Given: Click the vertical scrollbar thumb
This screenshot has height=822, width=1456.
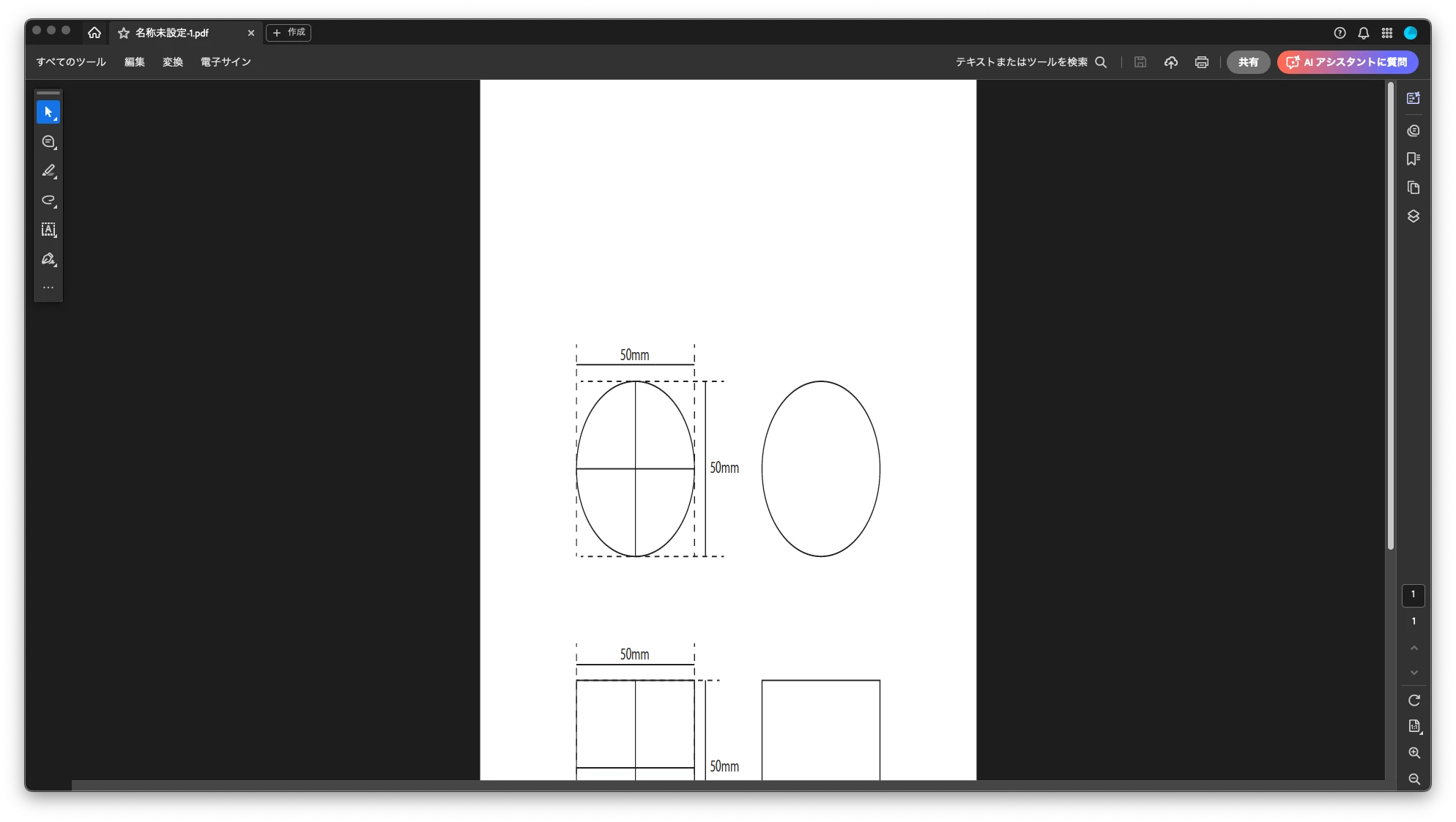Looking at the screenshot, I should coord(1390,315).
